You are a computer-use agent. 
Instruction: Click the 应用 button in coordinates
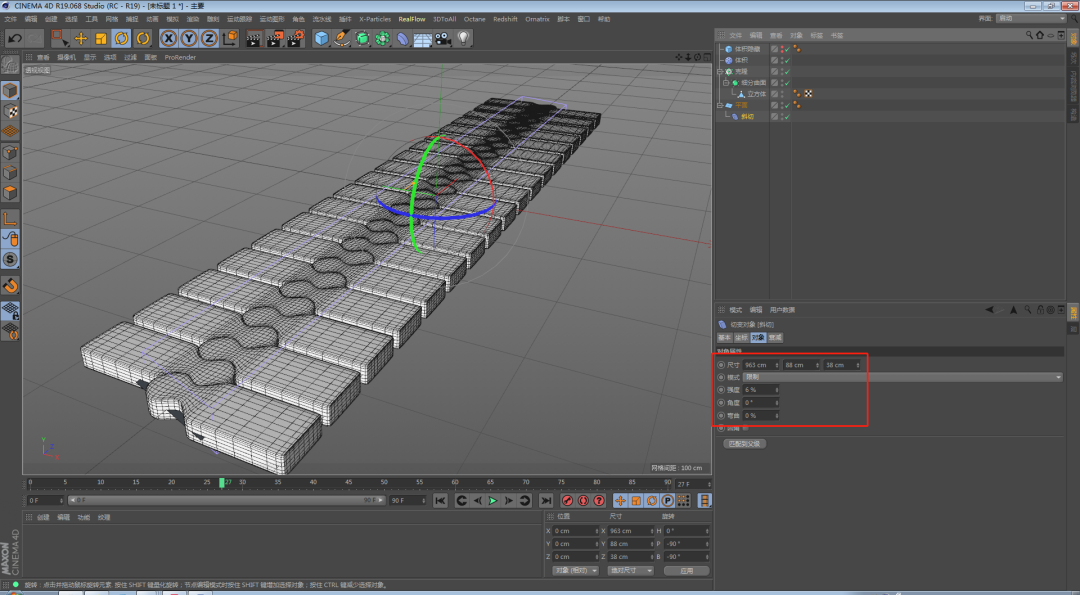pyautogui.click(x=686, y=570)
